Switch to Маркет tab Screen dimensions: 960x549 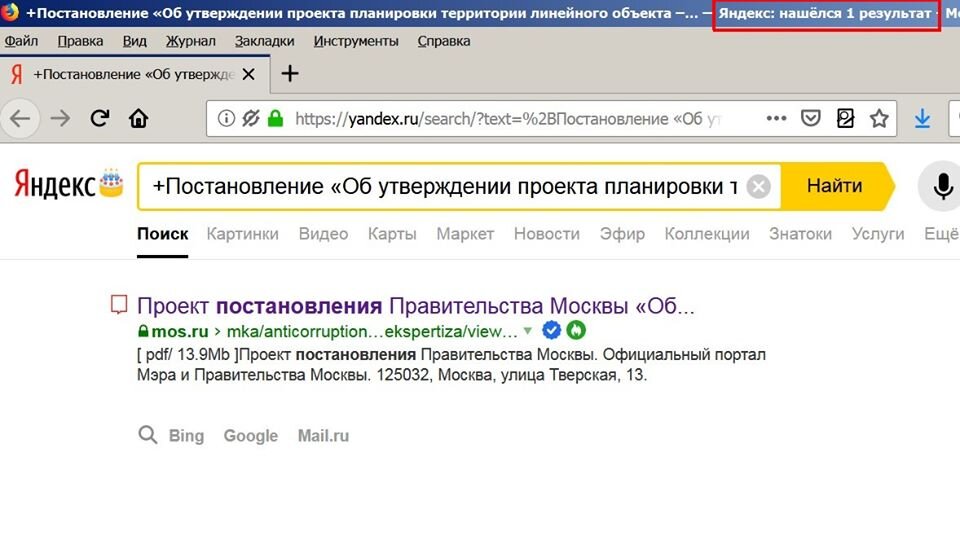pos(465,234)
